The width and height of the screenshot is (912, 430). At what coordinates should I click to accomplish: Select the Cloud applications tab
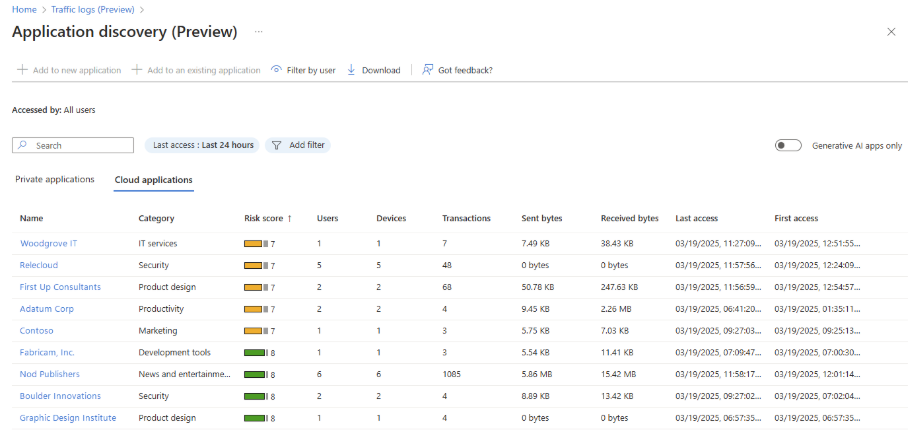[x=154, y=180]
